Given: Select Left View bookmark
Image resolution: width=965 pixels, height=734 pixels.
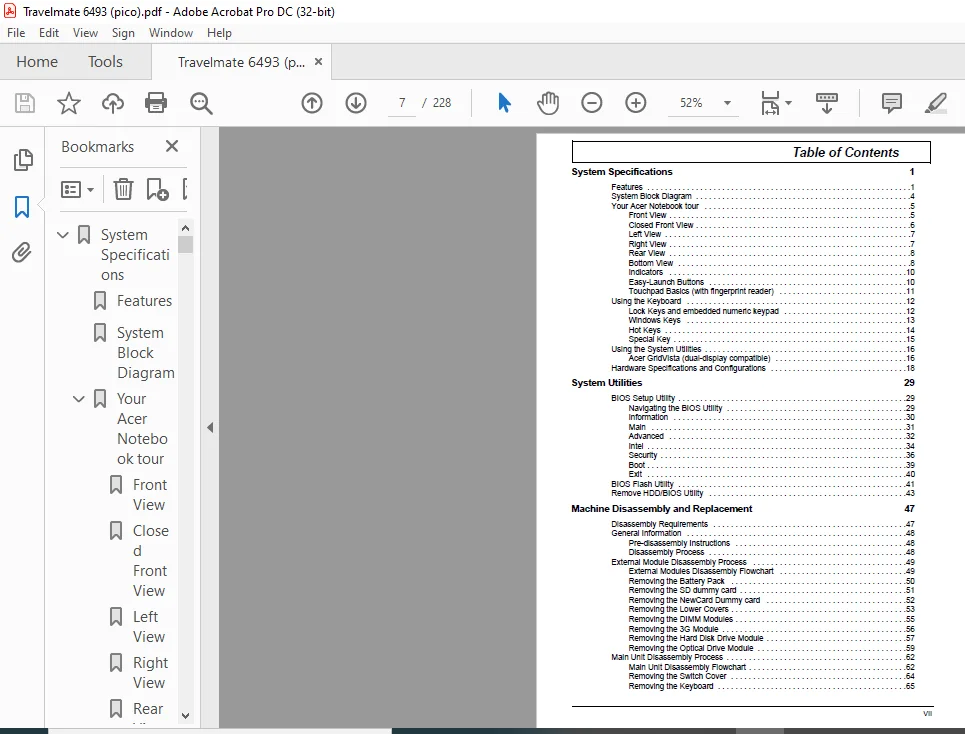Looking at the screenshot, I should [149, 626].
